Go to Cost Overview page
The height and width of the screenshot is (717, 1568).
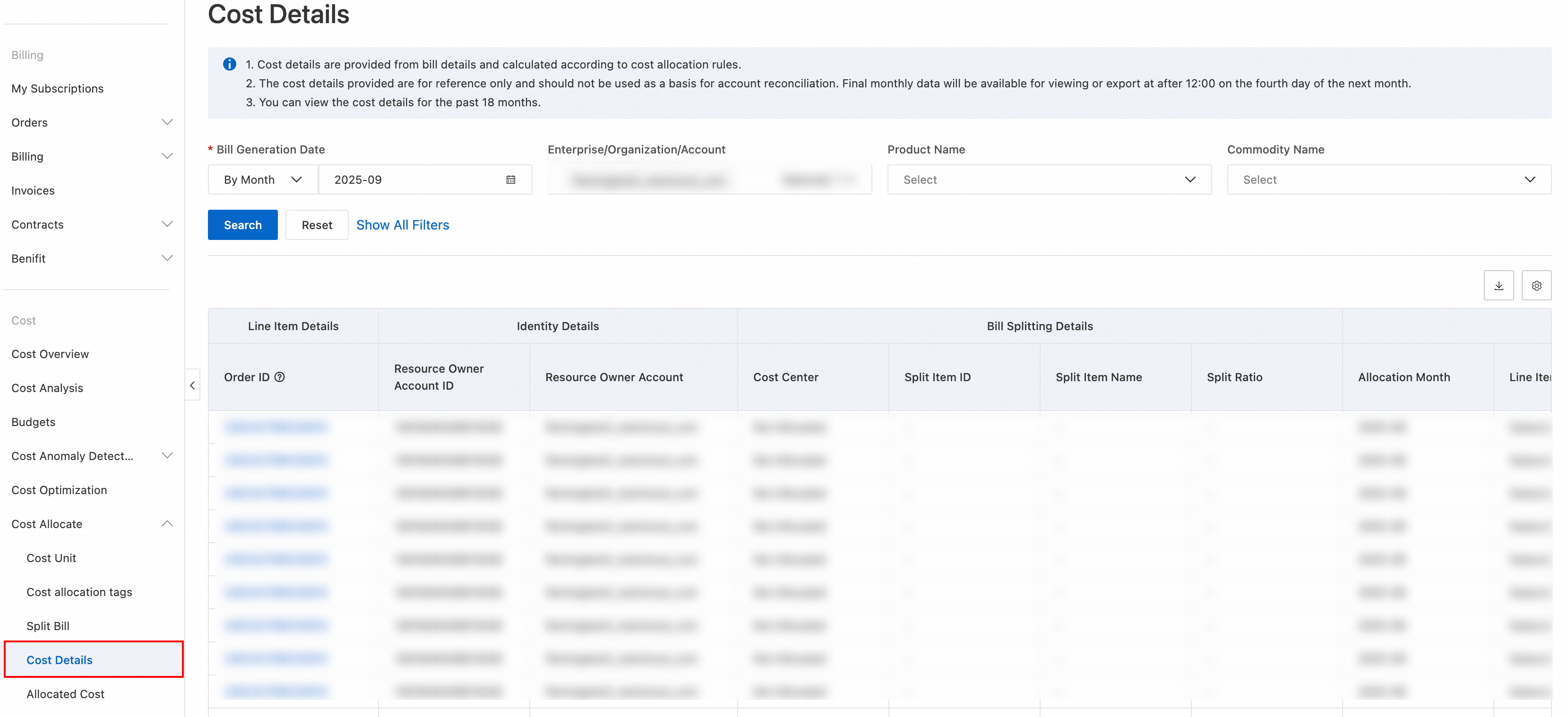pos(50,354)
